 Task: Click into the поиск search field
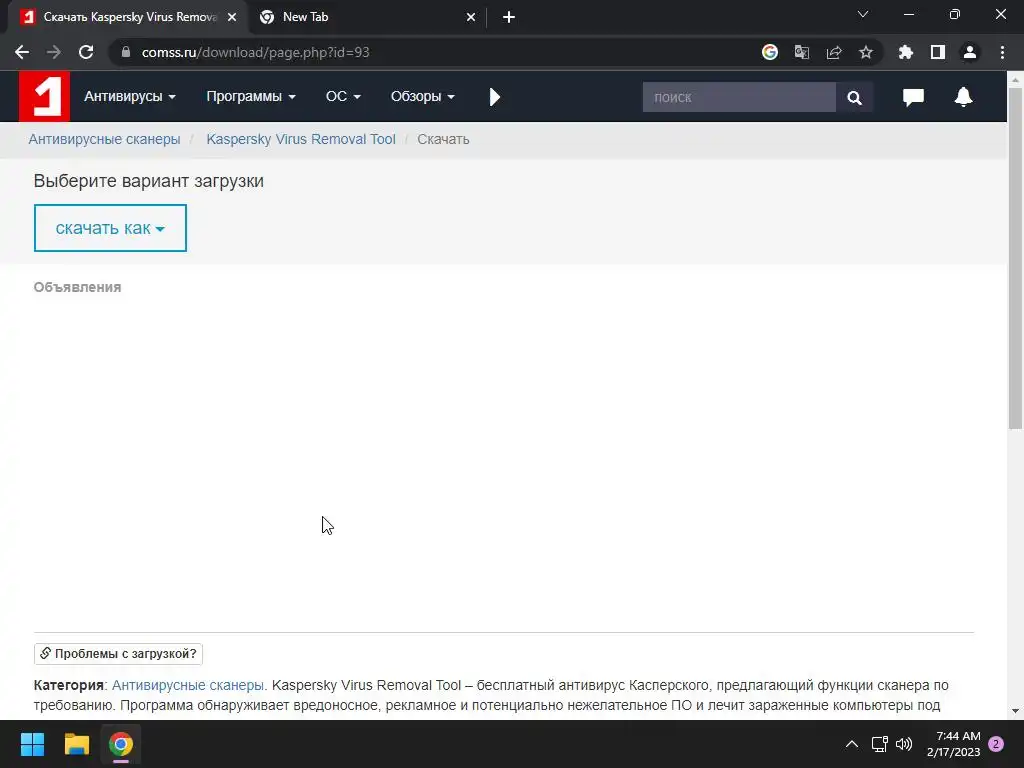pos(739,97)
